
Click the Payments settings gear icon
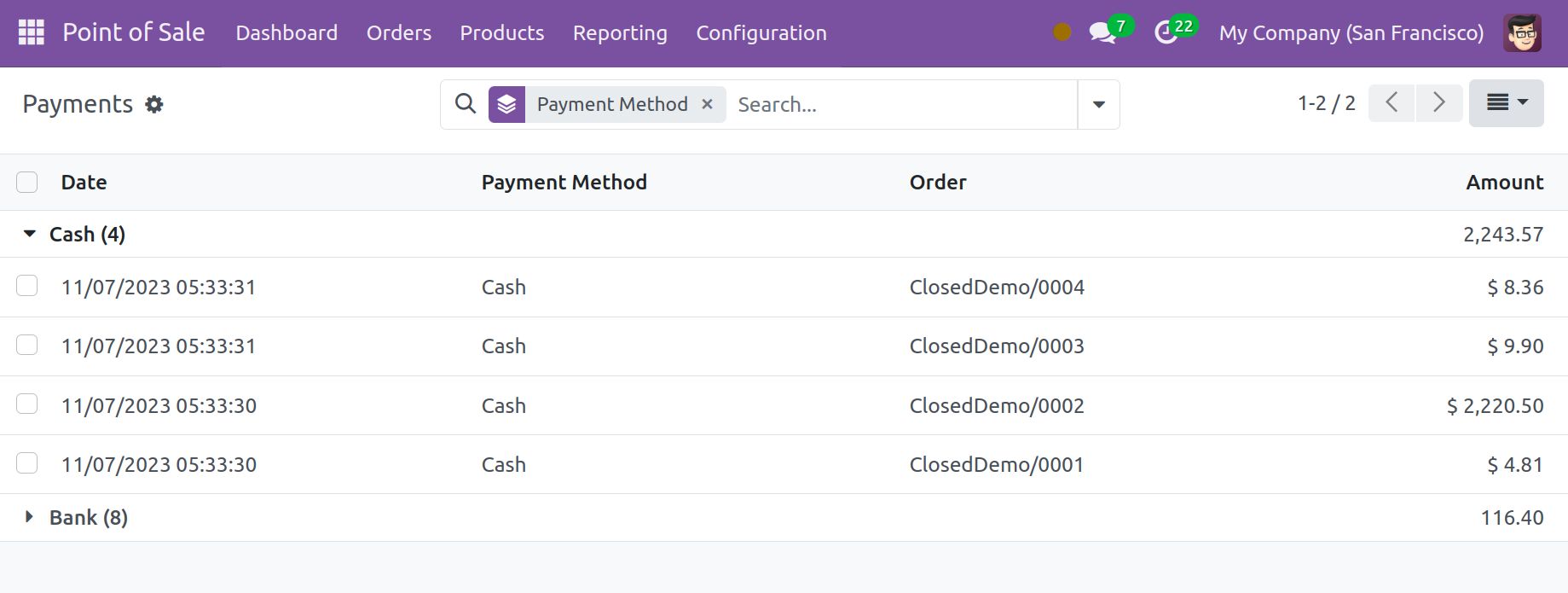pyautogui.click(x=154, y=104)
